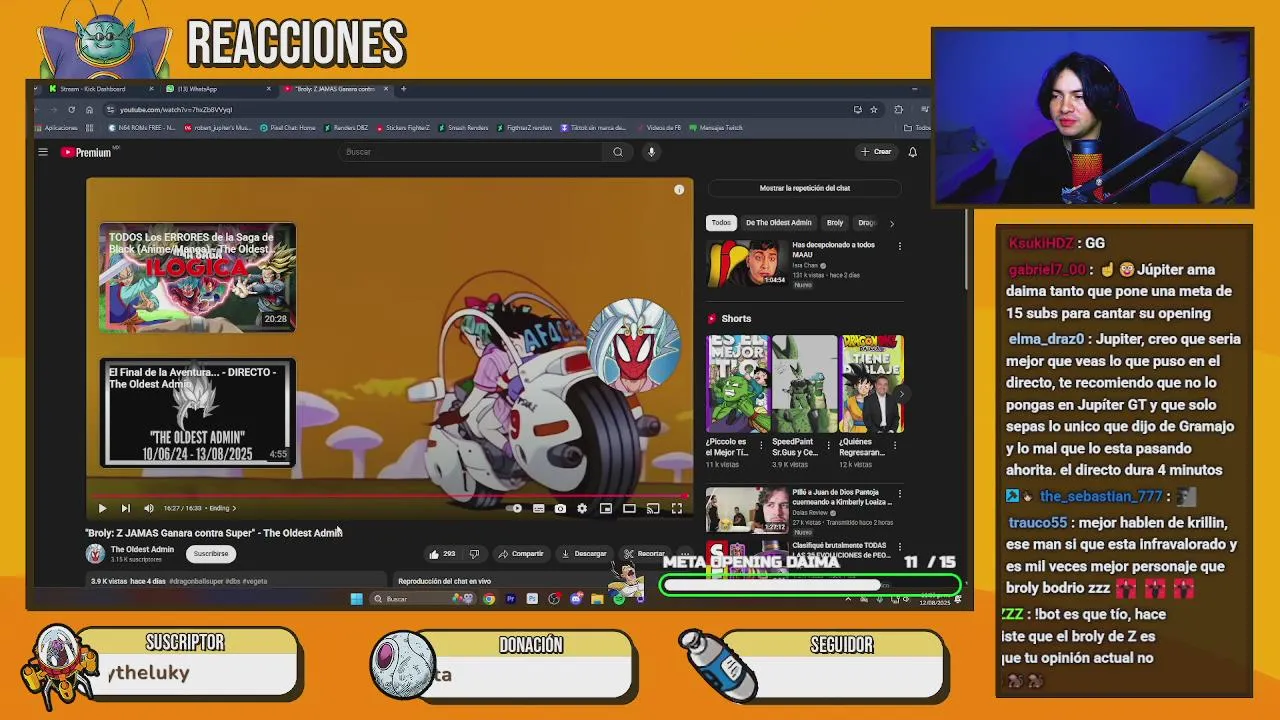Open options for the SpeedPaint short
Screen dimensions: 1280x720
coord(827,446)
